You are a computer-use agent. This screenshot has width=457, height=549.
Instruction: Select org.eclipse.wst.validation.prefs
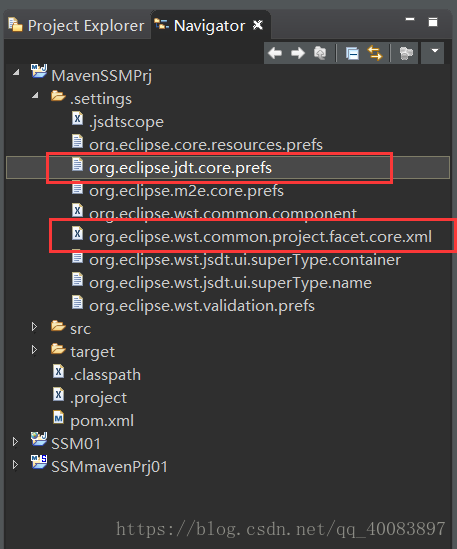[202, 306]
